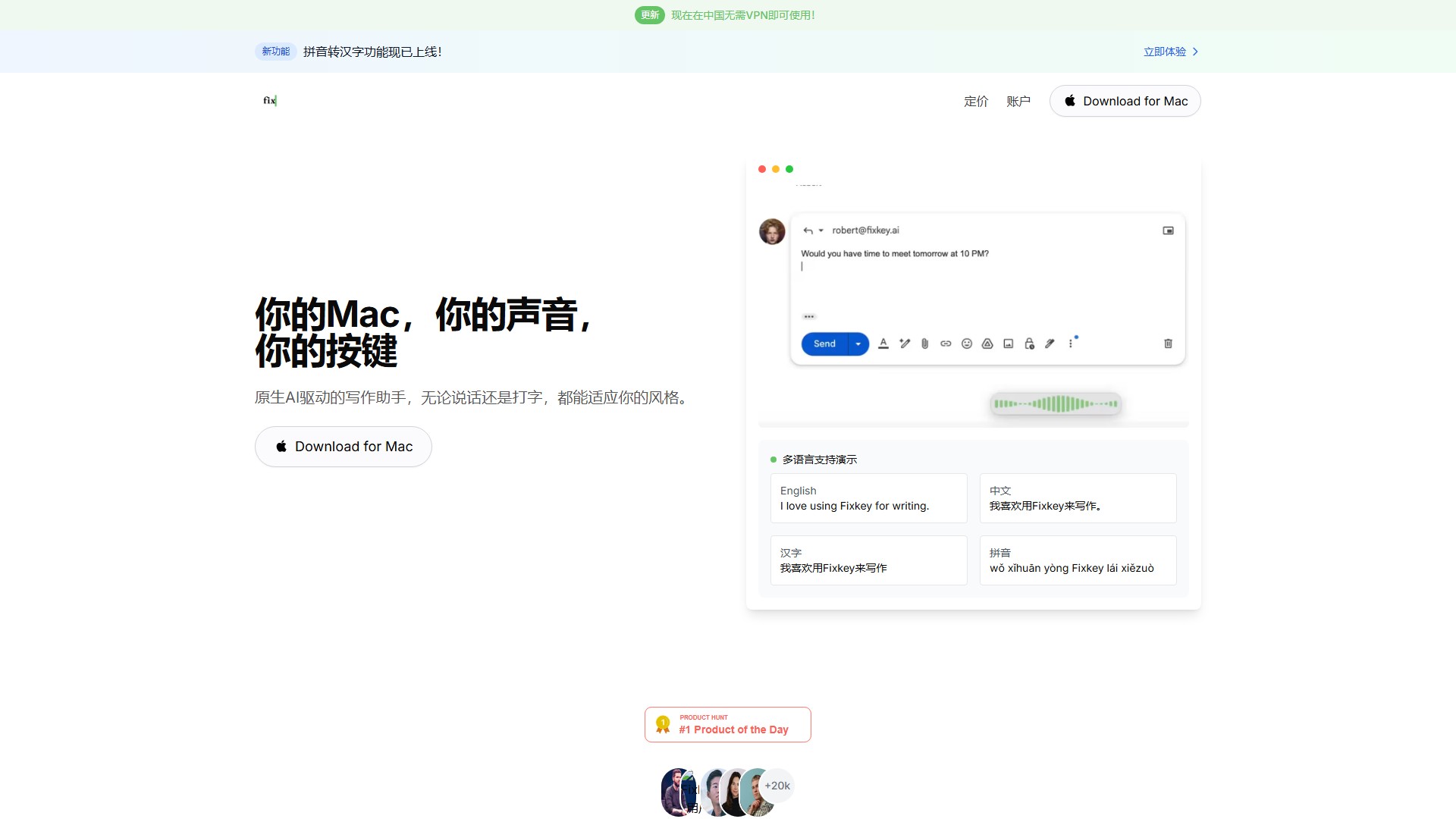The image size is (1456, 819).
Task: Select the 拼音 demo card
Action: click(x=1078, y=560)
